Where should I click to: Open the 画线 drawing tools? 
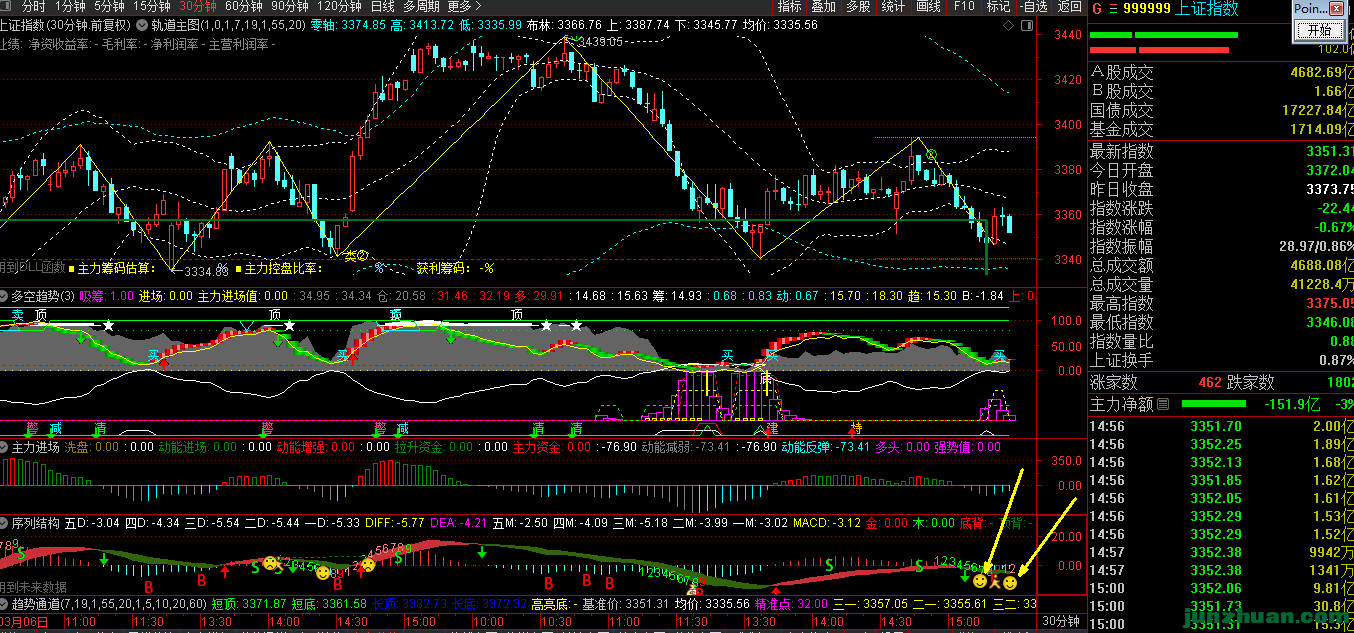click(x=929, y=7)
